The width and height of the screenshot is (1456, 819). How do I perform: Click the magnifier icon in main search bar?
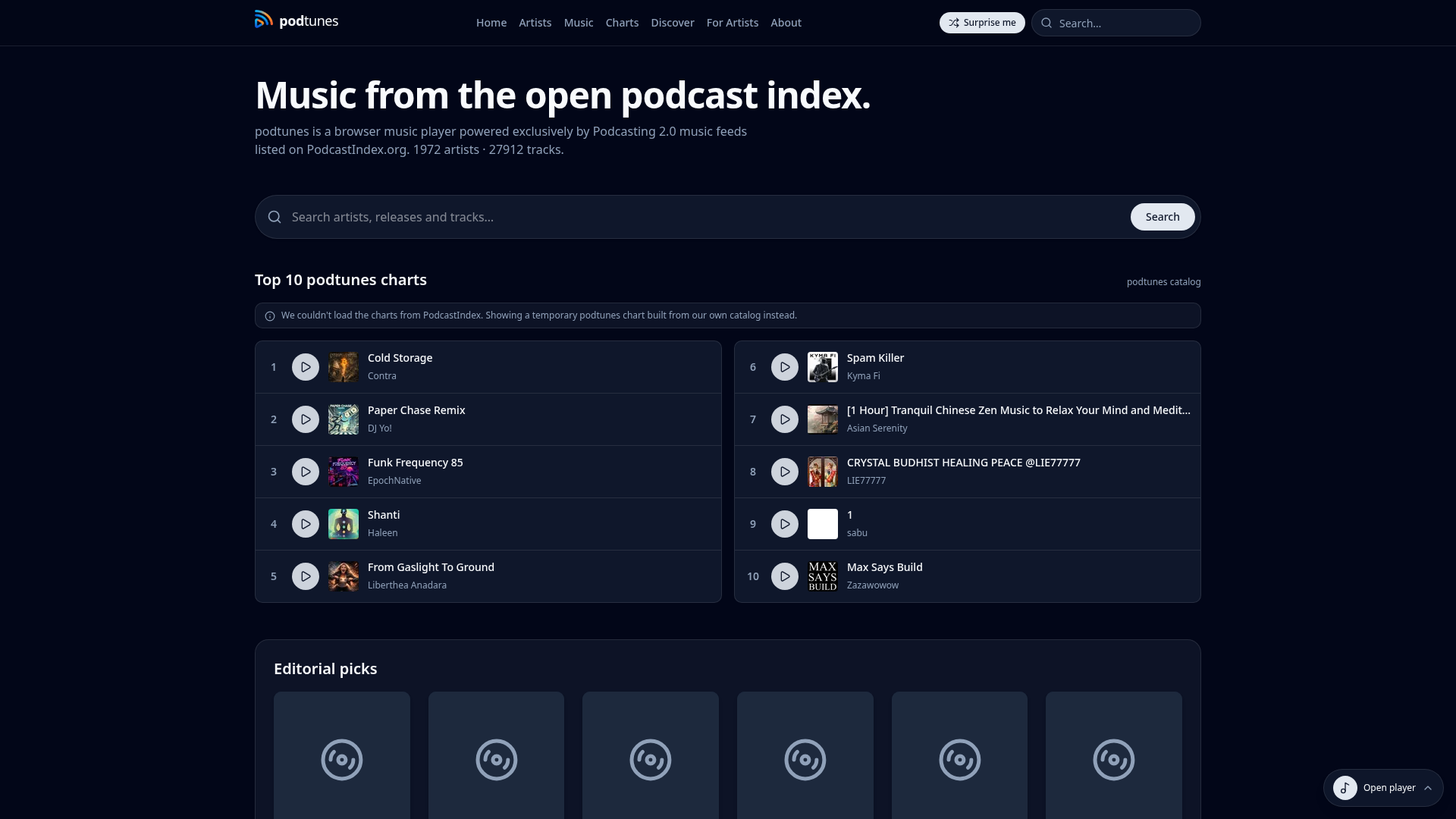(275, 217)
